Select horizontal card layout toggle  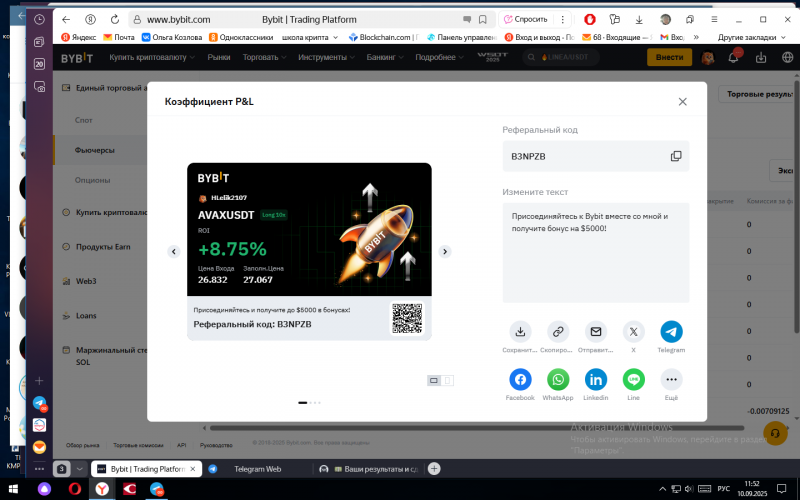click(x=434, y=380)
